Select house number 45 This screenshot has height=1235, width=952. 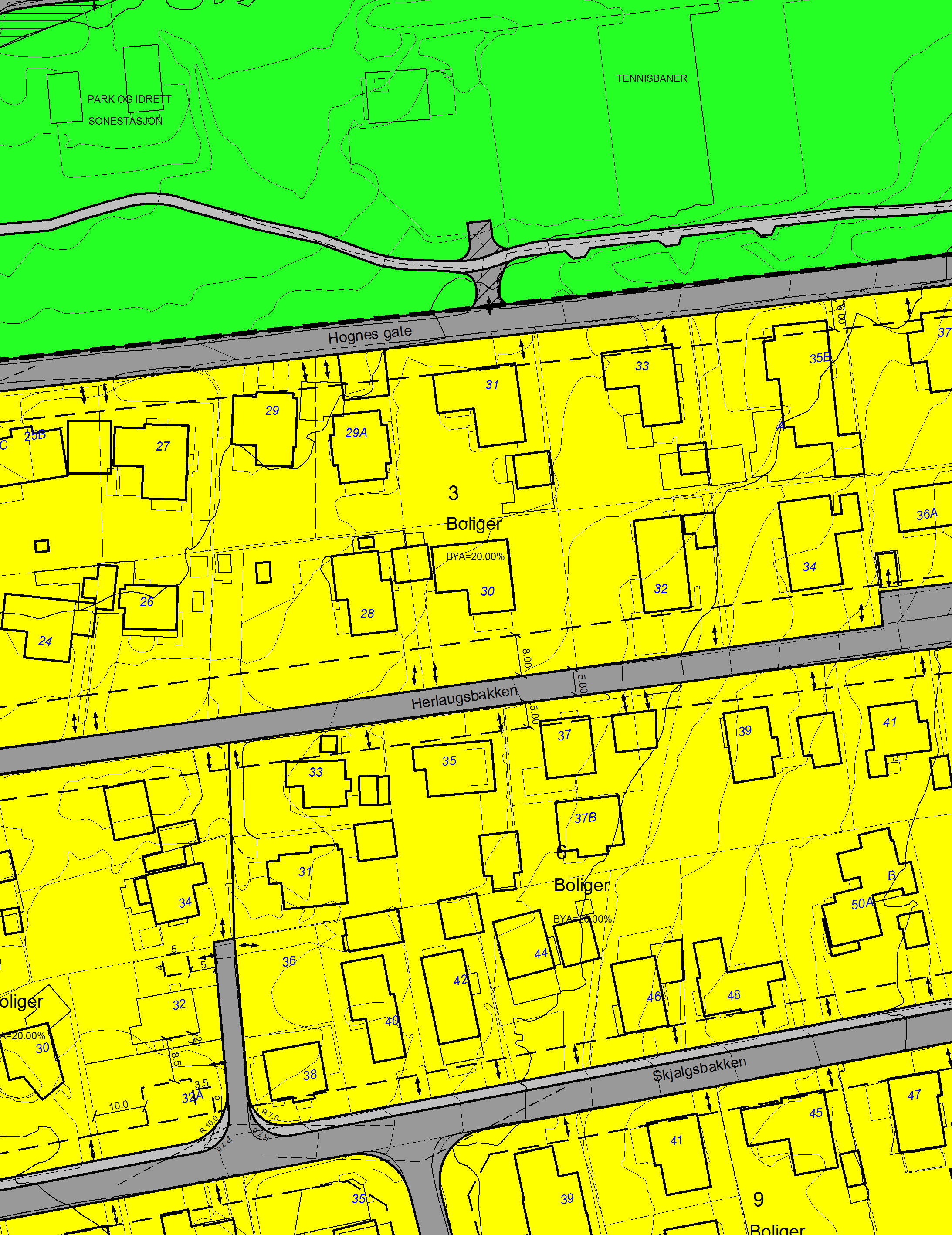coord(816,1113)
